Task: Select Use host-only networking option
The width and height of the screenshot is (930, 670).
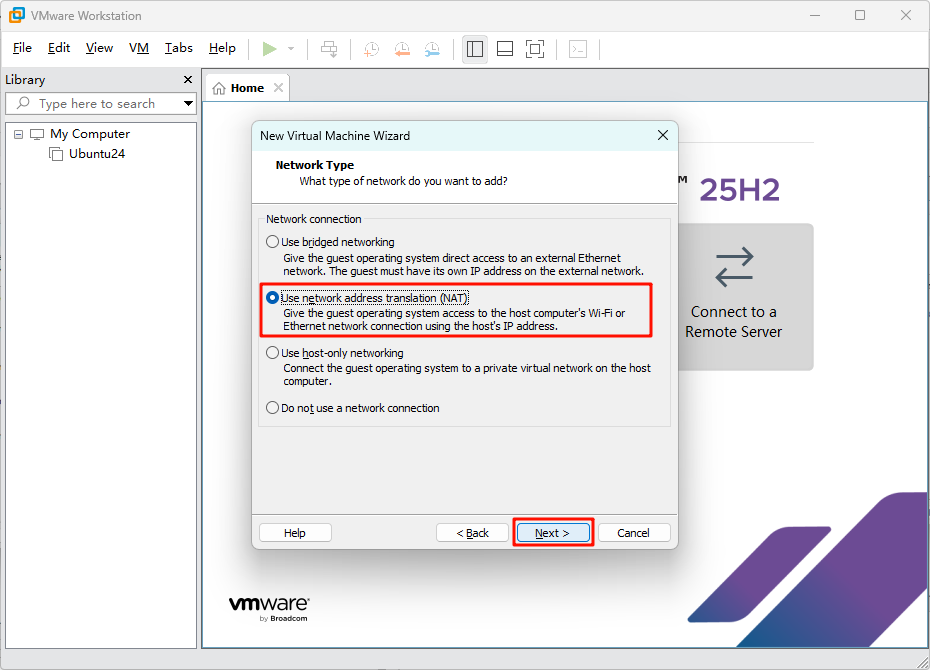Action: [x=335, y=353]
